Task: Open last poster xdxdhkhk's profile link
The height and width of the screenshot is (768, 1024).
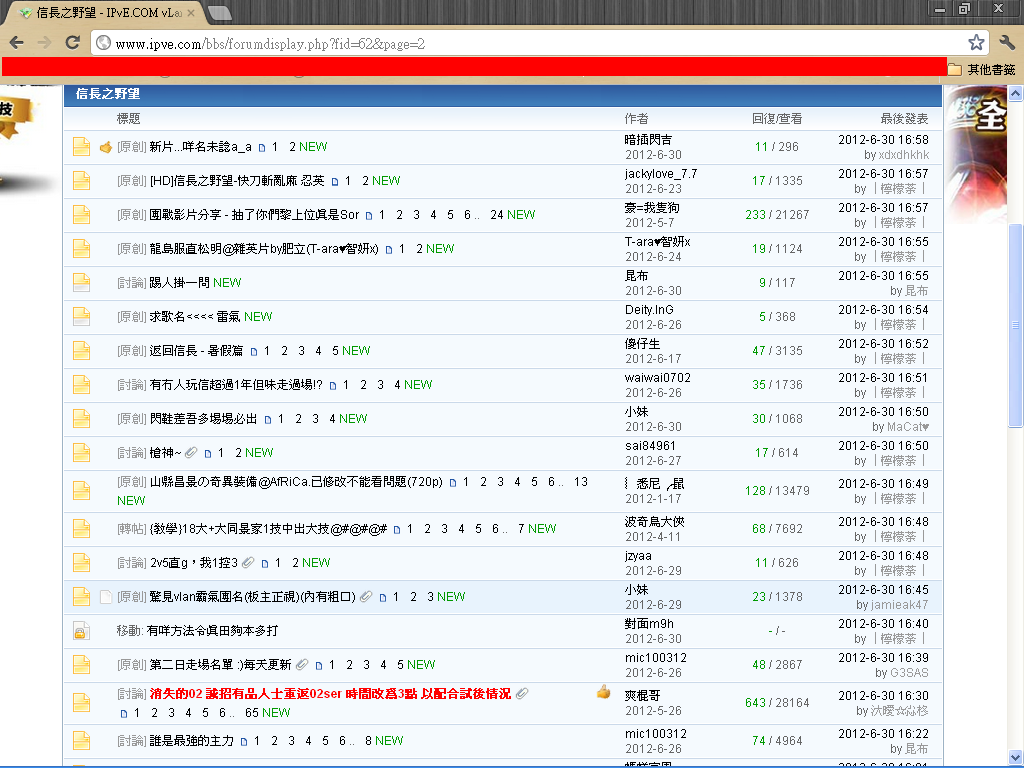Action: (903, 155)
